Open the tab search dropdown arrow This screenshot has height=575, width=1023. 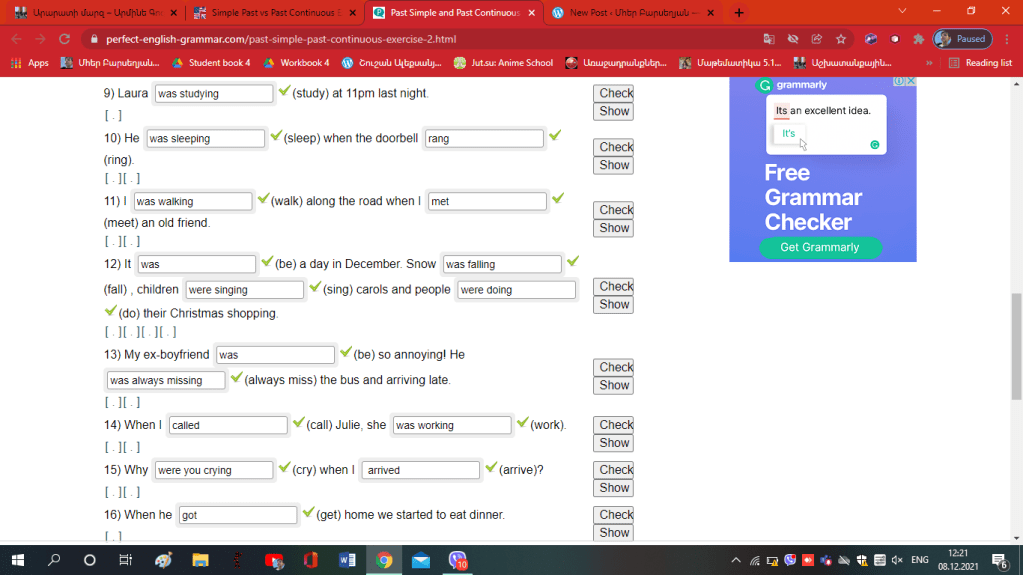coord(902,12)
